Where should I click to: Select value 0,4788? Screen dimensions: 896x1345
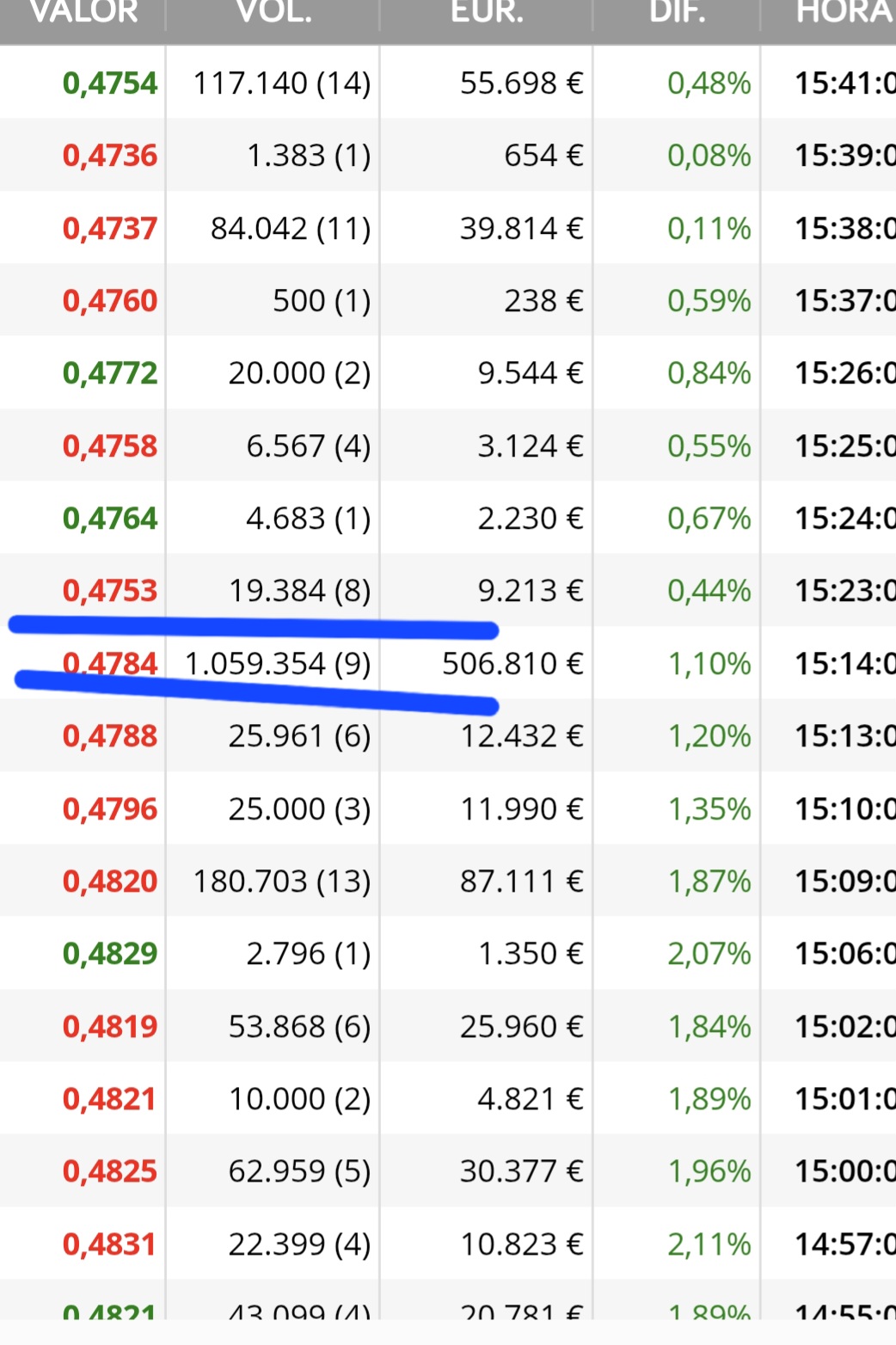pos(110,736)
